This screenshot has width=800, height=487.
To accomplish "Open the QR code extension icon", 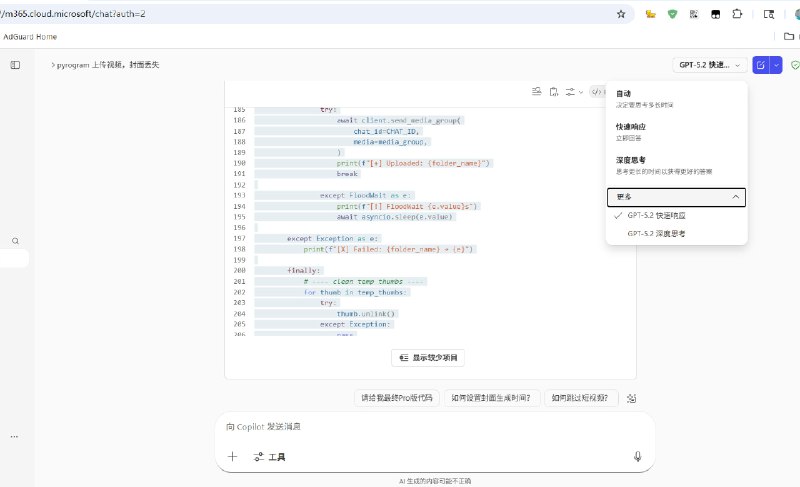I will tap(694, 14).
